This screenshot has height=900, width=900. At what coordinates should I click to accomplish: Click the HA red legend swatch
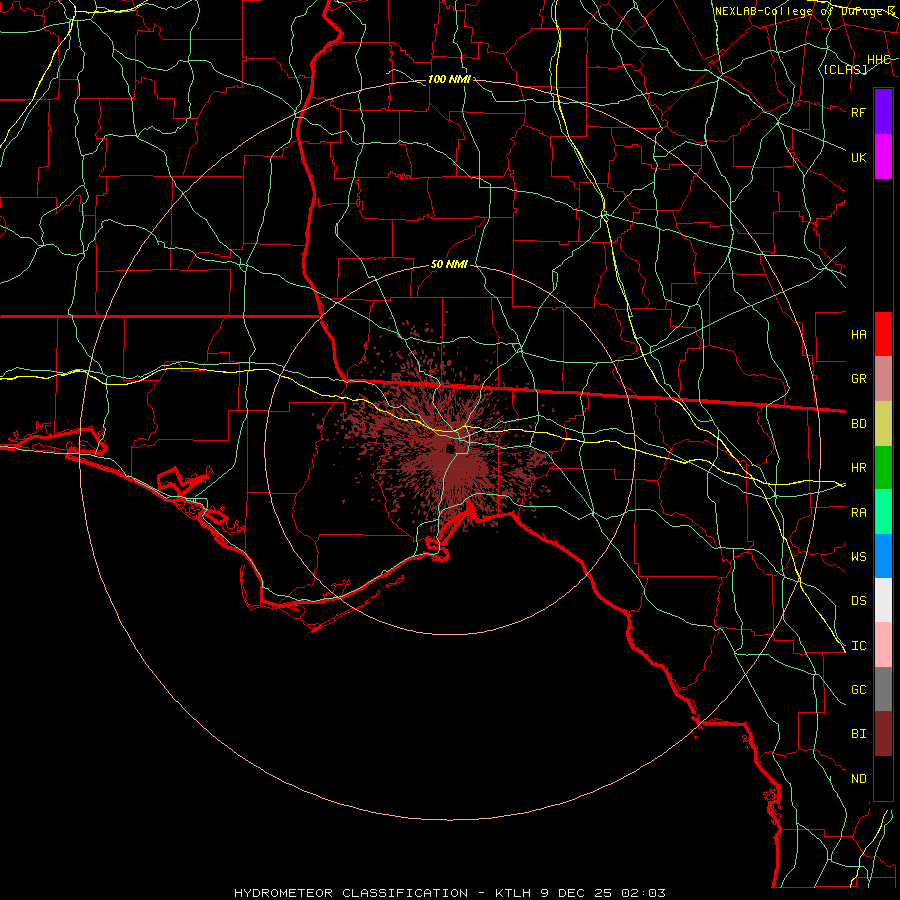pos(883,334)
